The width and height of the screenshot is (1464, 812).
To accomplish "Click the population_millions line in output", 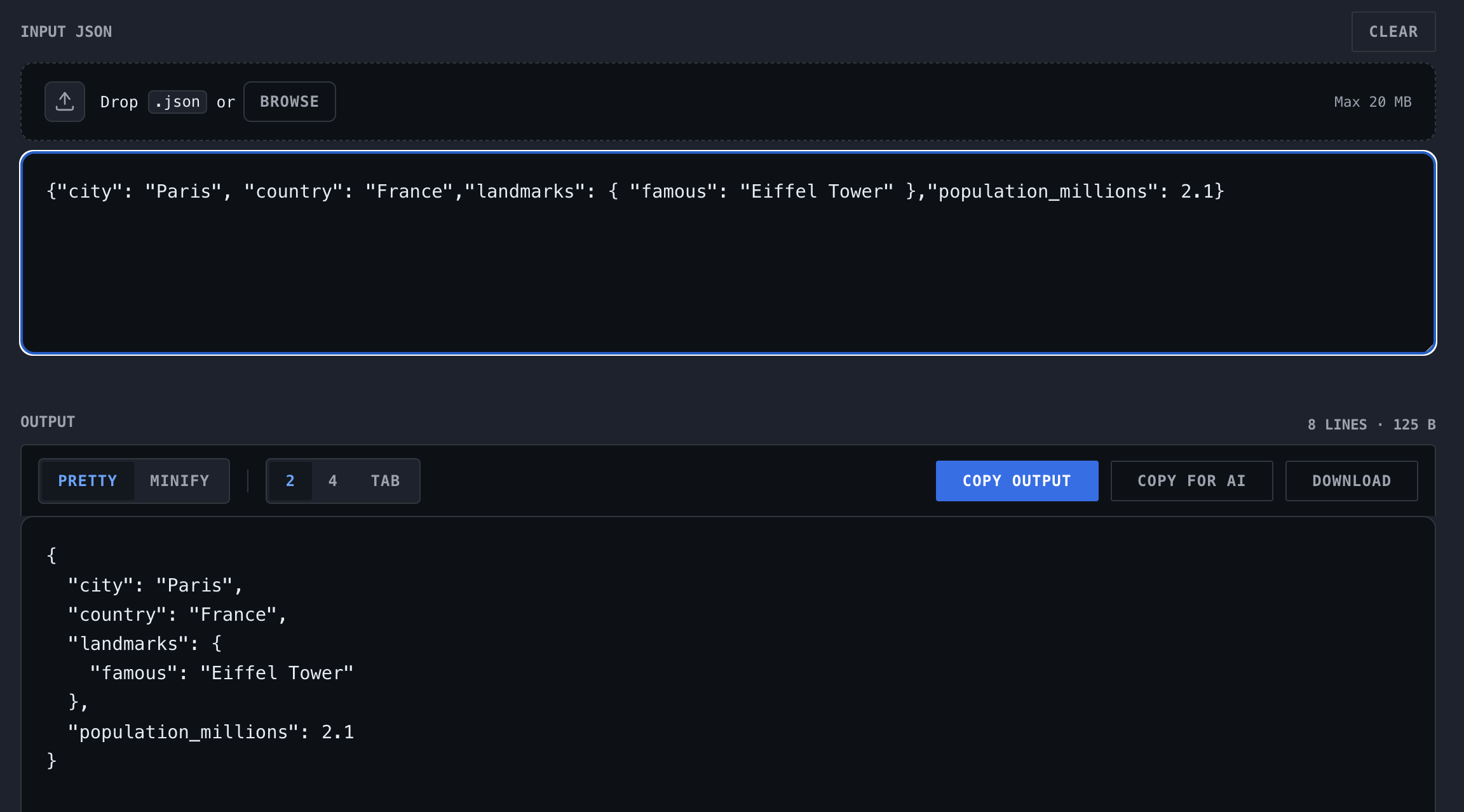I will (x=210, y=731).
